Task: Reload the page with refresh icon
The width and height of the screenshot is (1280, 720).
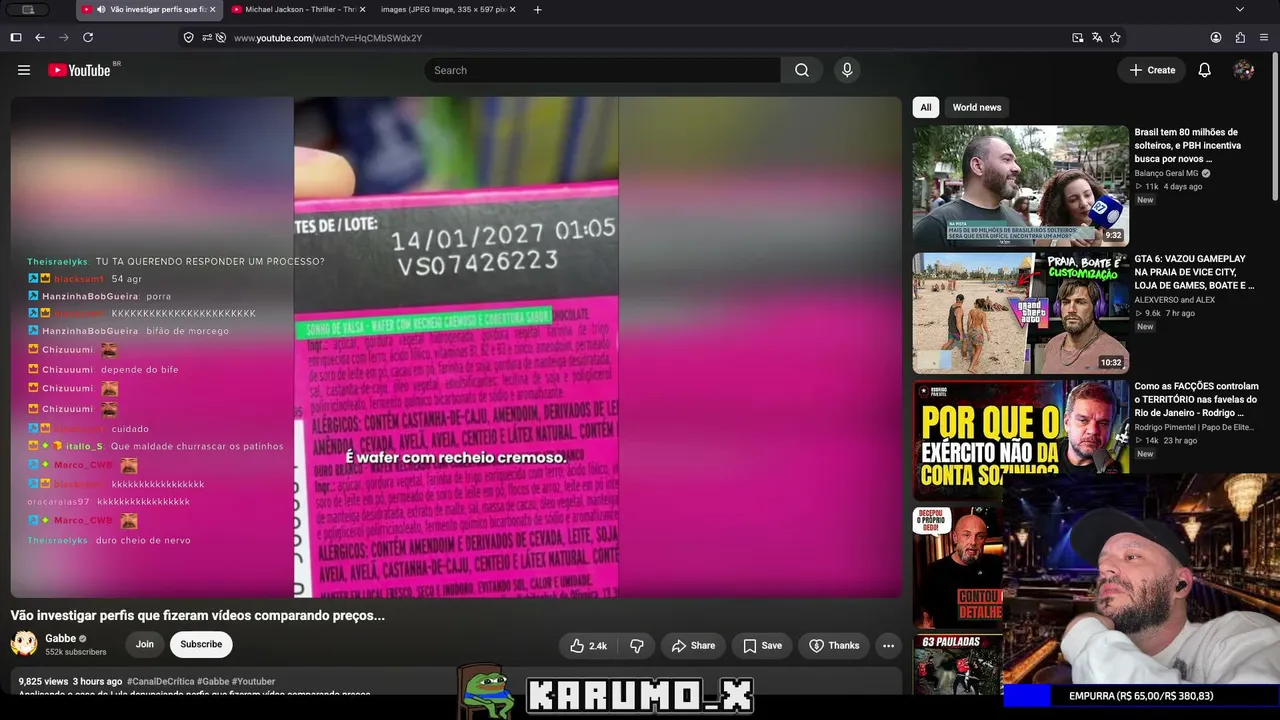Action: point(88,37)
